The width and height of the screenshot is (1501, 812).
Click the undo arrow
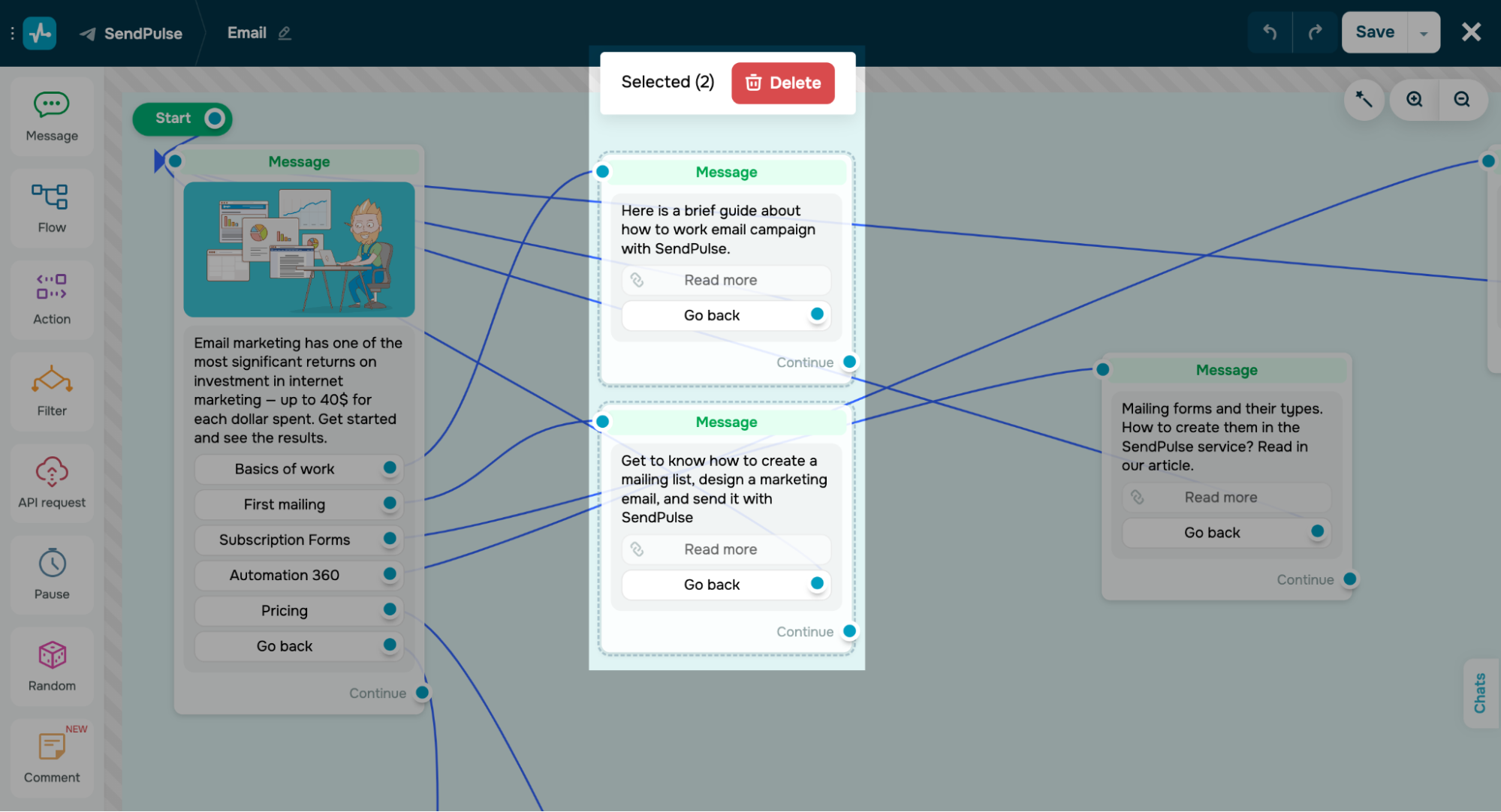tap(1270, 32)
